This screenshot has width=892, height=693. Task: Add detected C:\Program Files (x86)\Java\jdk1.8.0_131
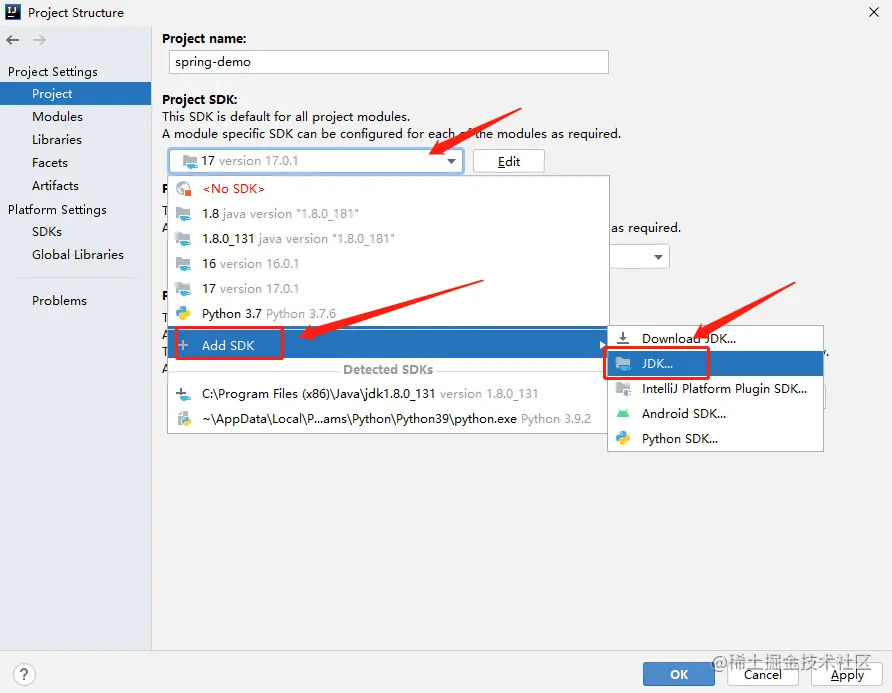(389, 394)
